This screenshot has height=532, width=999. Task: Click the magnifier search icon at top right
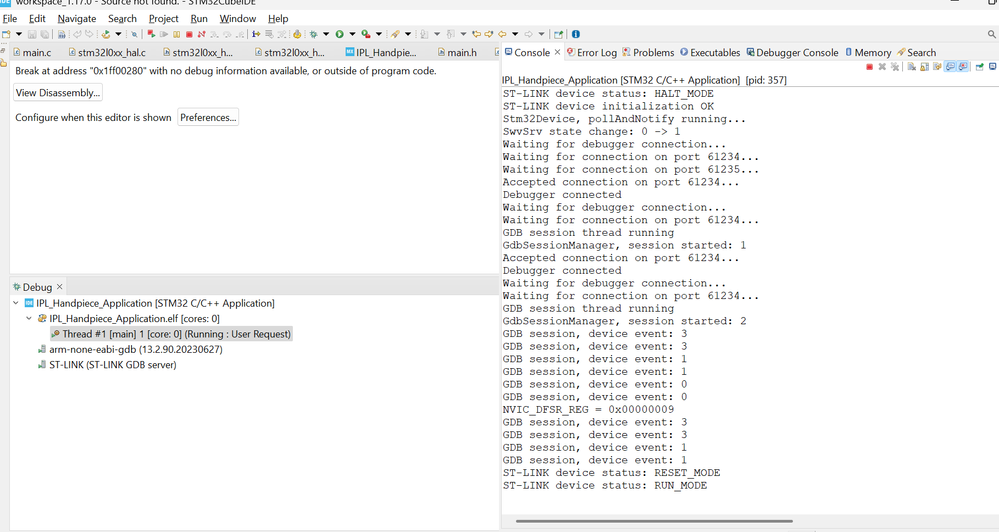point(991,34)
